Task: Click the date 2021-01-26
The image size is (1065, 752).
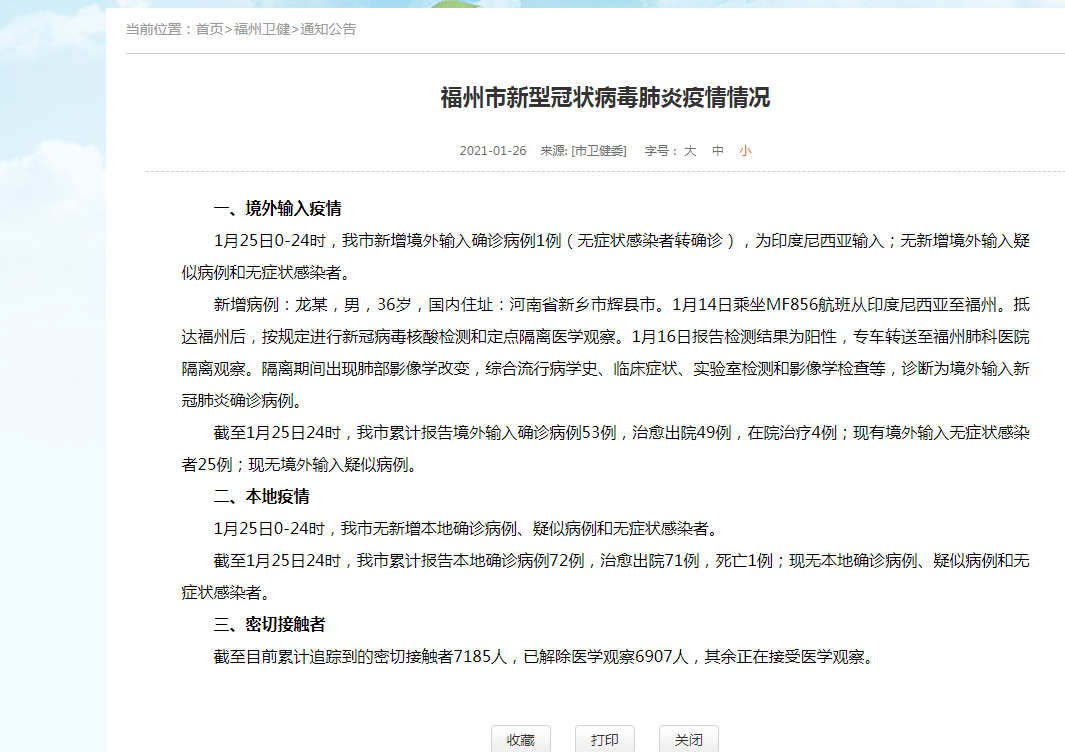Action: click(493, 151)
